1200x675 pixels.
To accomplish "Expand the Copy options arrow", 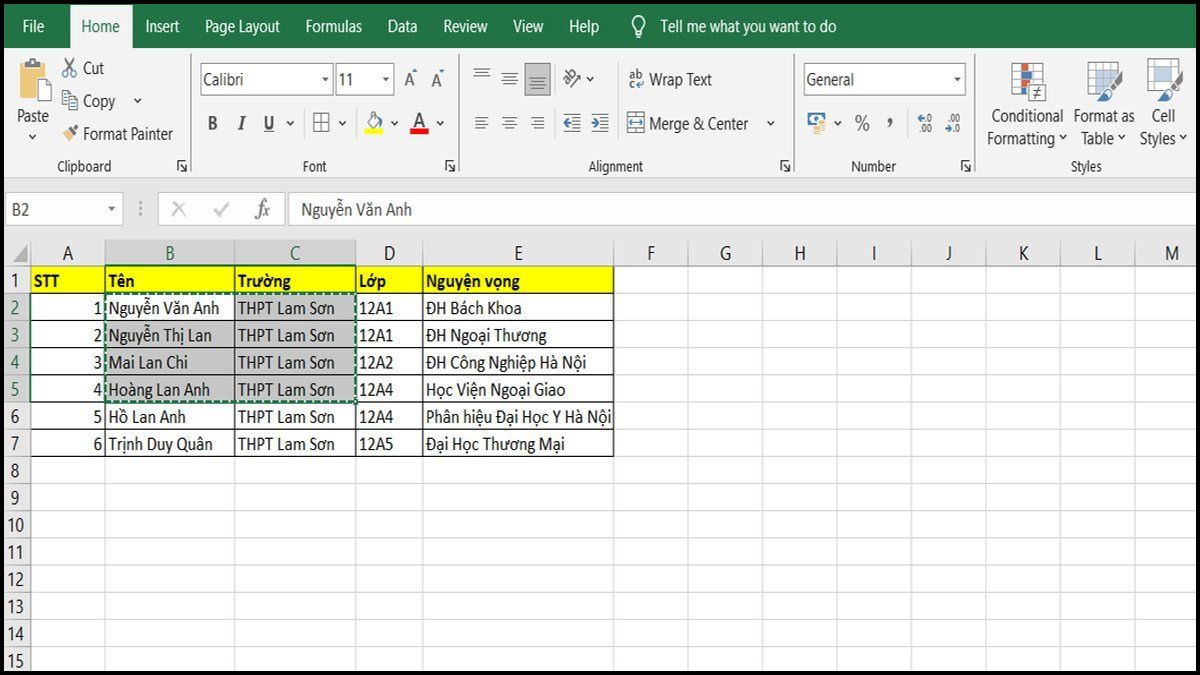I will 137,101.
